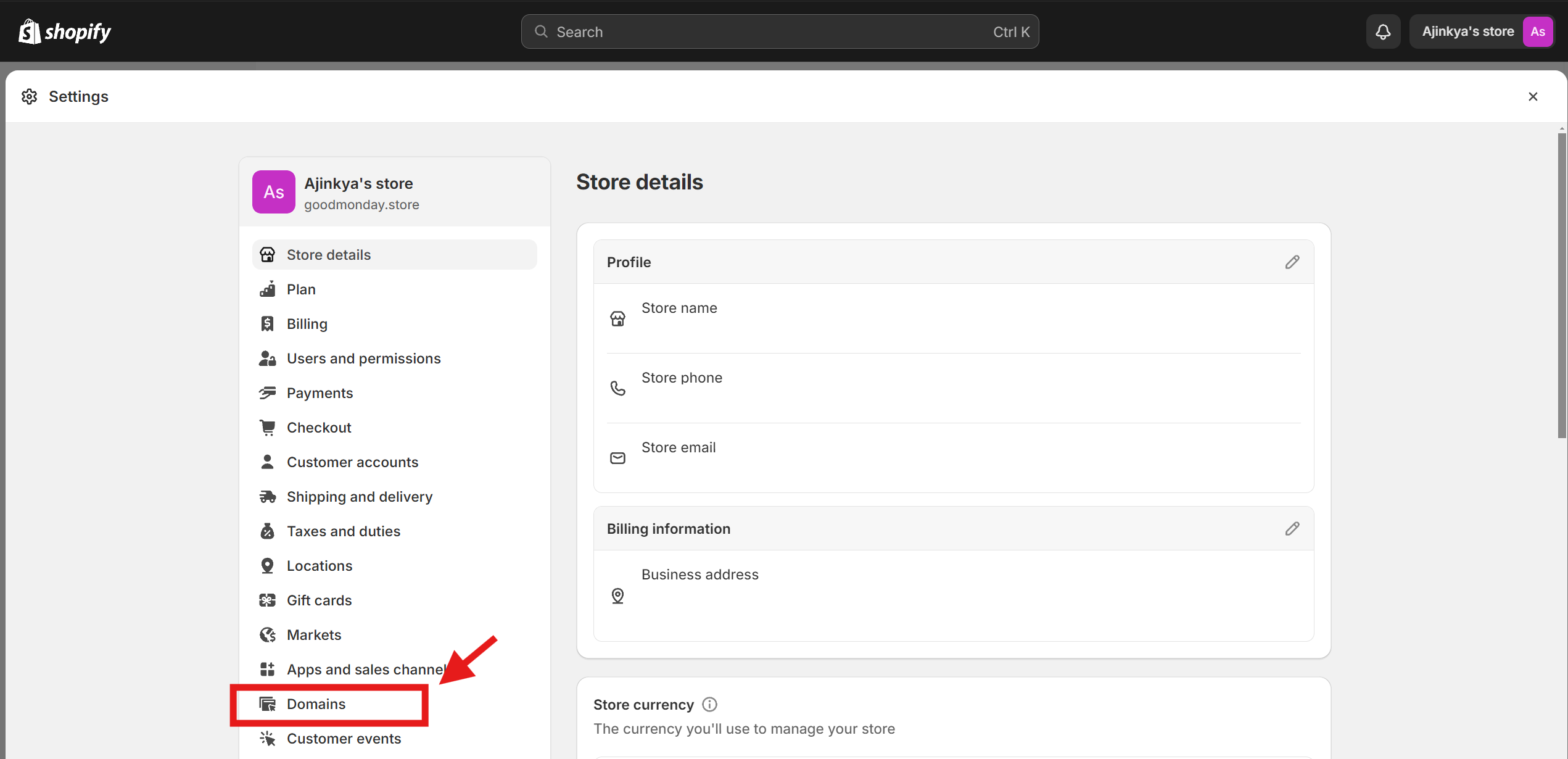Select Taxes and duties

pos(394,531)
